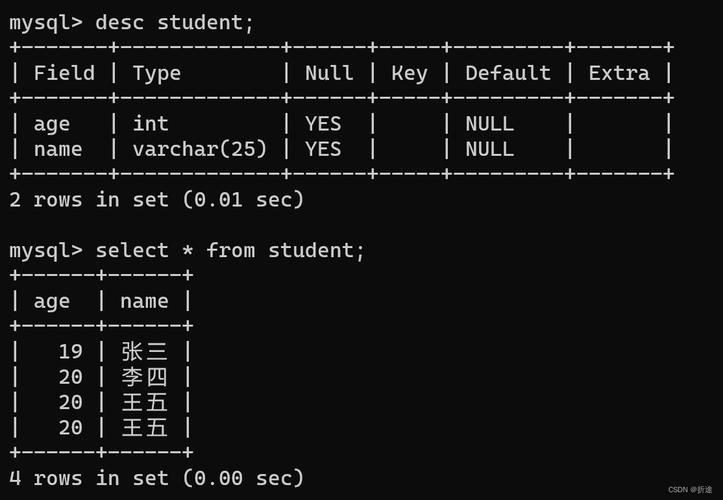723x500 pixels.
Task: Click the age value 19
Action: tap(70, 352)
